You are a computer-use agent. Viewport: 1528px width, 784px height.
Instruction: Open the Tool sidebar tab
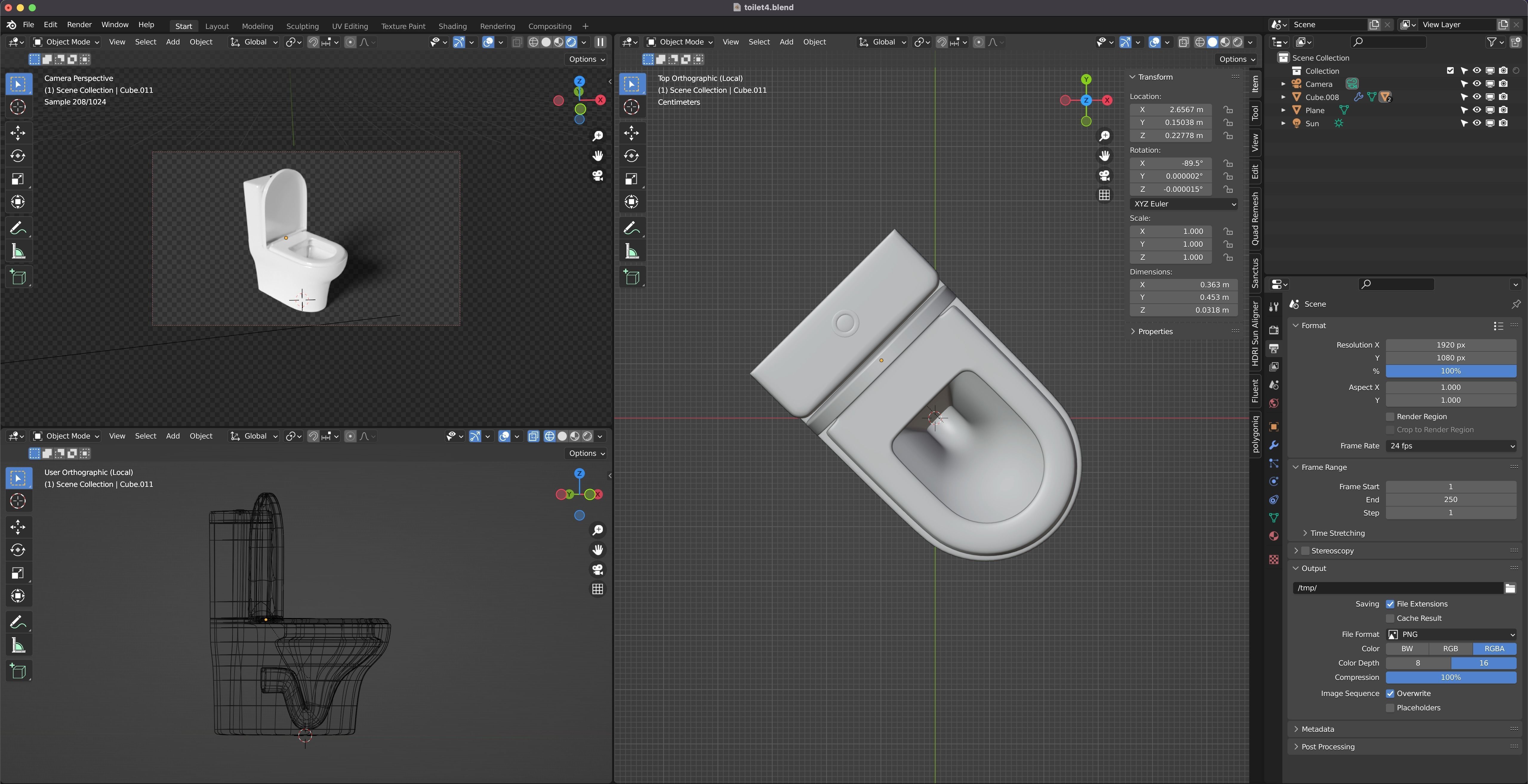coord(1255,113)
